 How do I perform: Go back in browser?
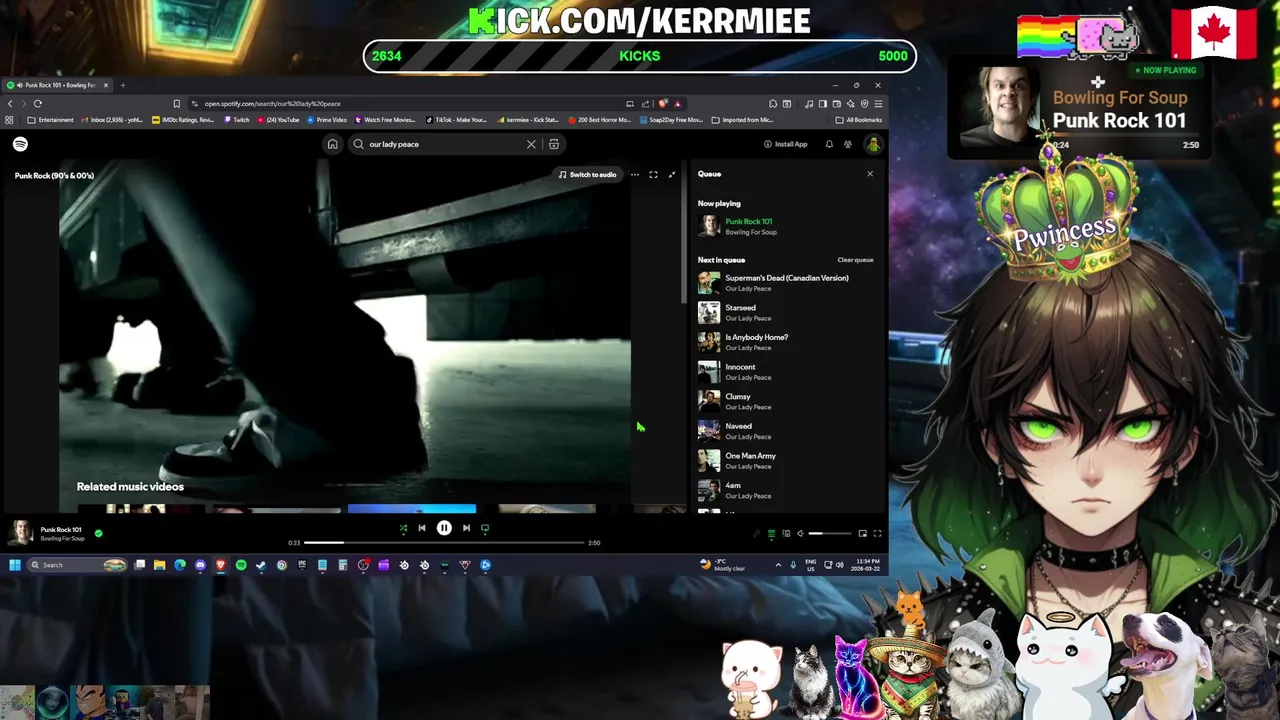[x=10, y=103]
